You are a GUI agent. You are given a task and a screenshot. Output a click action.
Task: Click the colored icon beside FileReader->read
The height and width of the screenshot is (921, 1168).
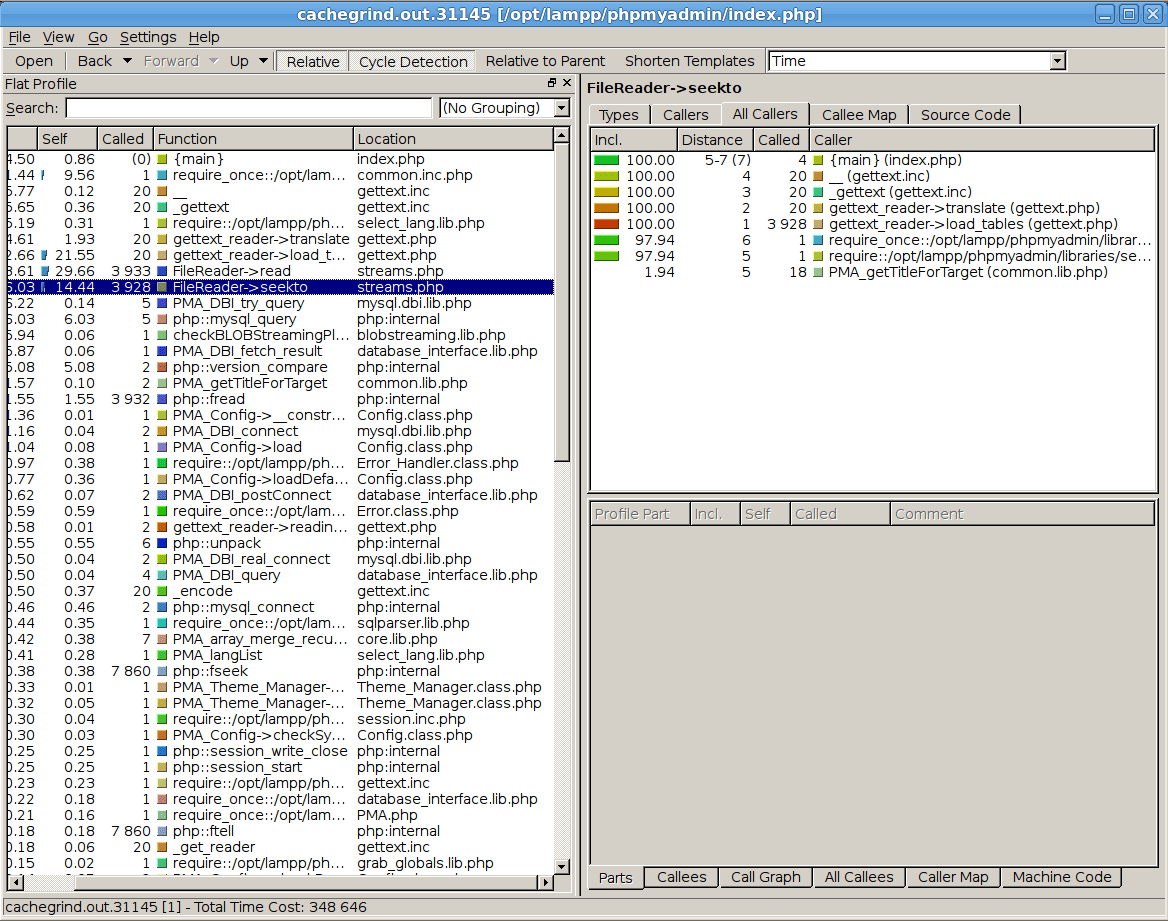pos(162,271)
